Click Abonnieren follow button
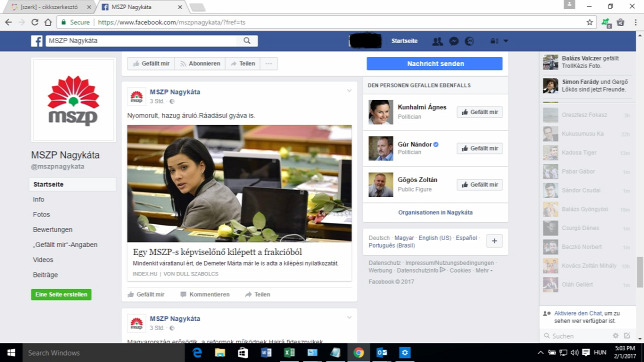 point(200,64)
